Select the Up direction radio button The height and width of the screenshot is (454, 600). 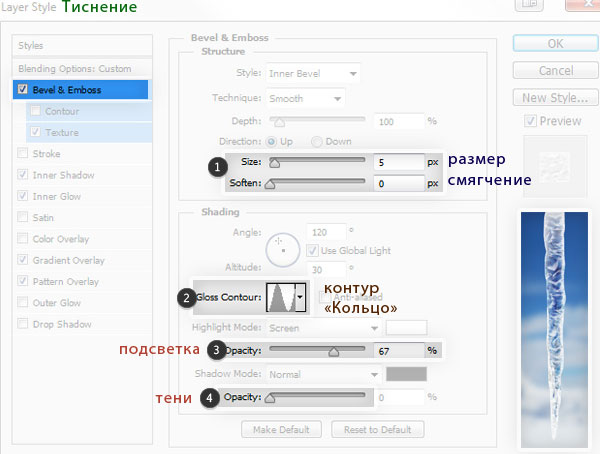pos(271,142)
